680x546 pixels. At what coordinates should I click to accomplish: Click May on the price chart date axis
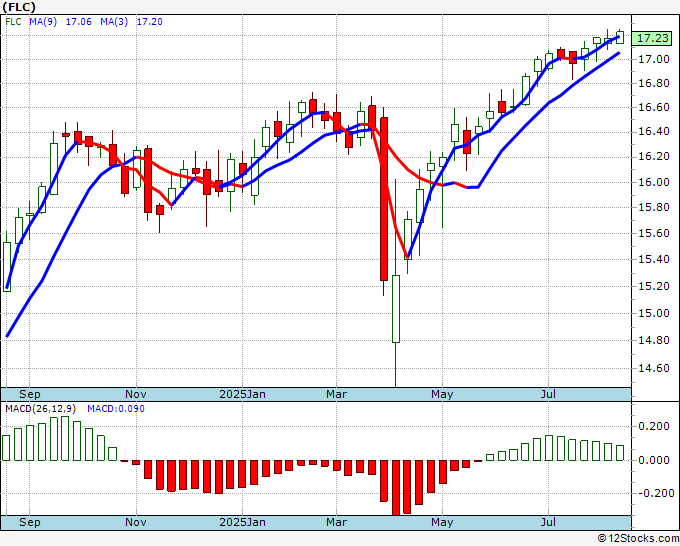[442, 394]
